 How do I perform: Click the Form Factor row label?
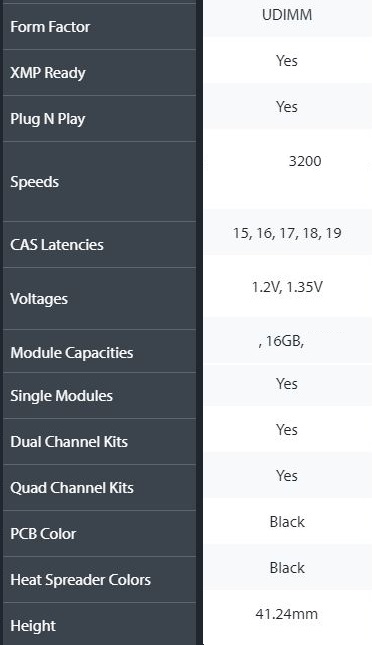(x=50, y=27)
